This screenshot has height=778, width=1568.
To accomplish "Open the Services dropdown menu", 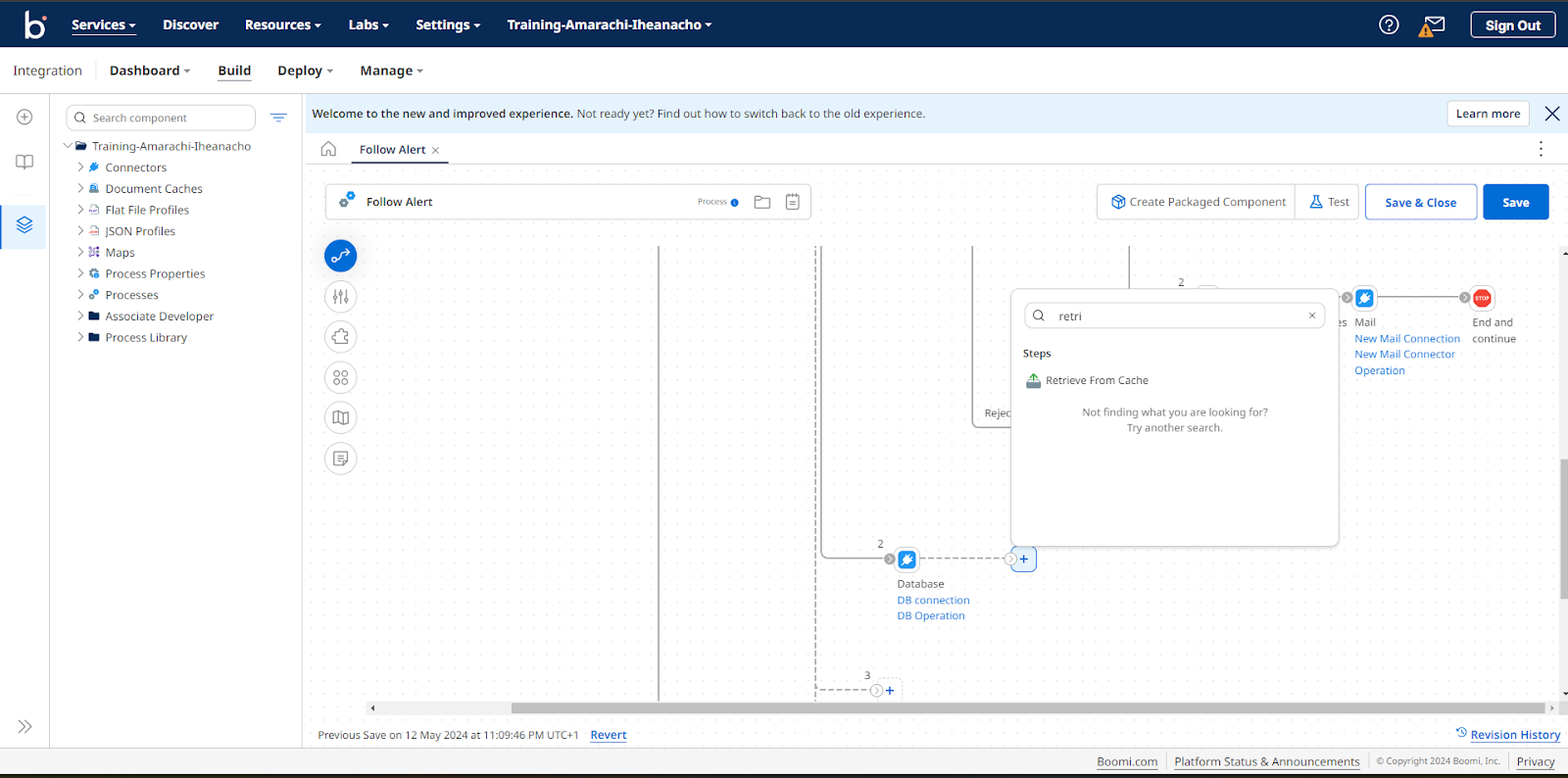I will [x=104, y=25].
